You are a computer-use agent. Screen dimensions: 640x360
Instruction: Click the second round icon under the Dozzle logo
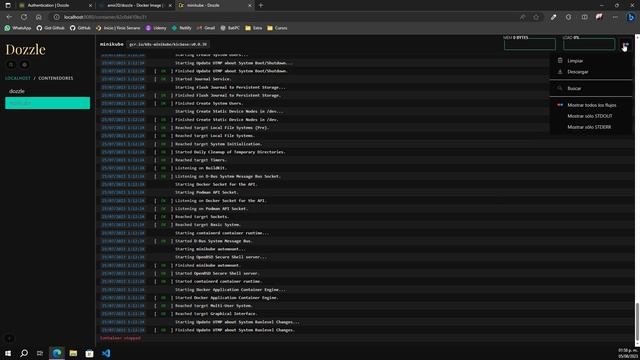[x=24, y=64]
